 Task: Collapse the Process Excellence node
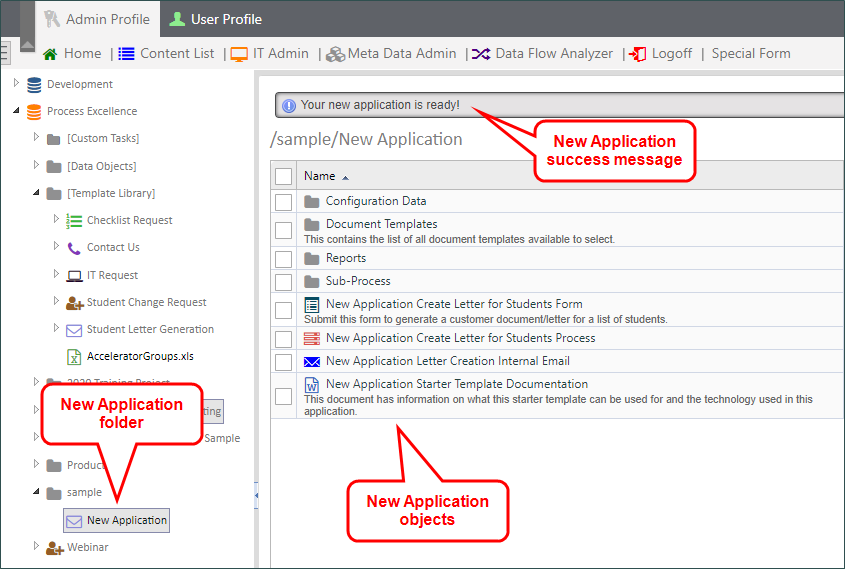tap(16, 111)
